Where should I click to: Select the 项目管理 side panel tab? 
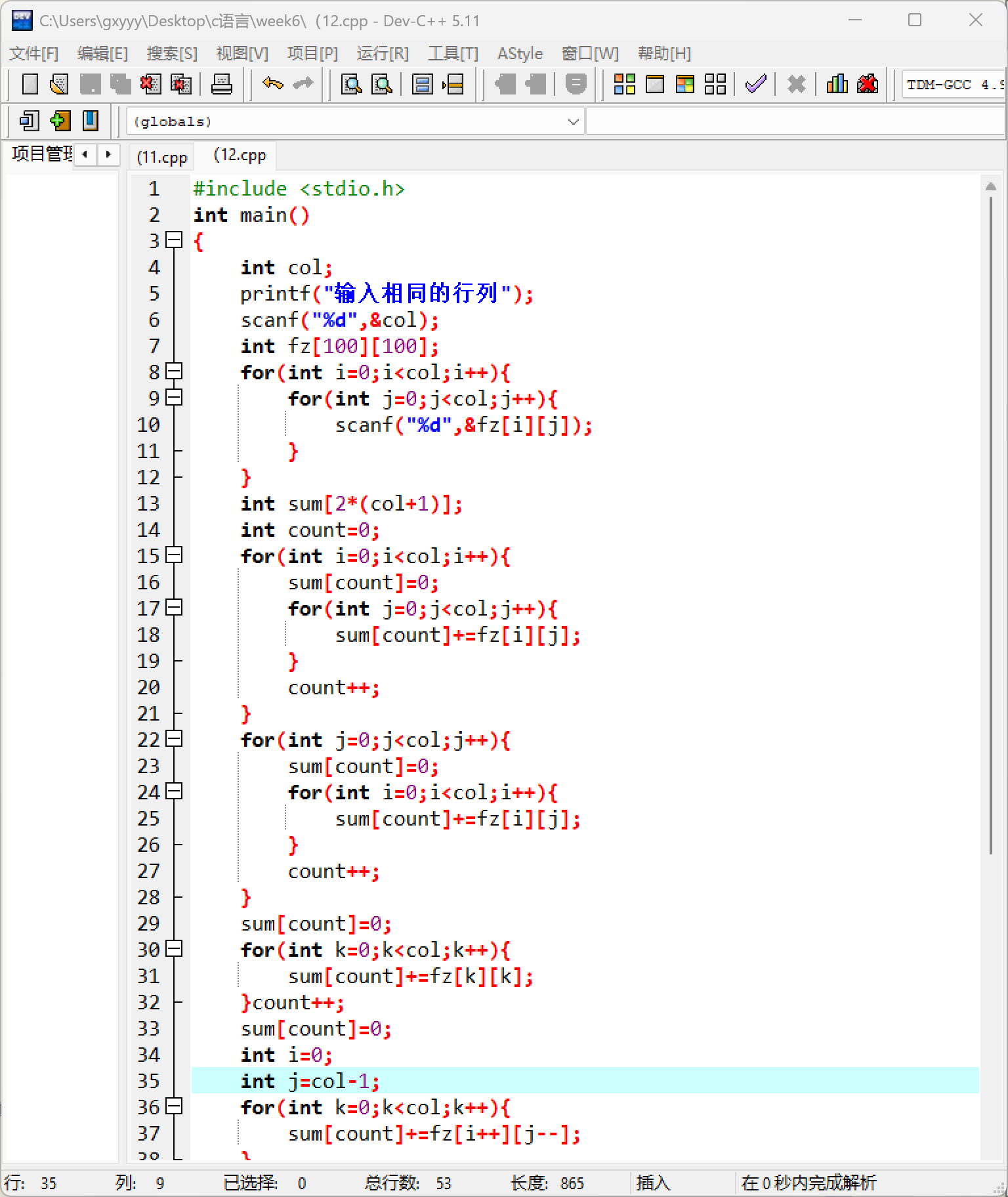click(x=41, y=154)
